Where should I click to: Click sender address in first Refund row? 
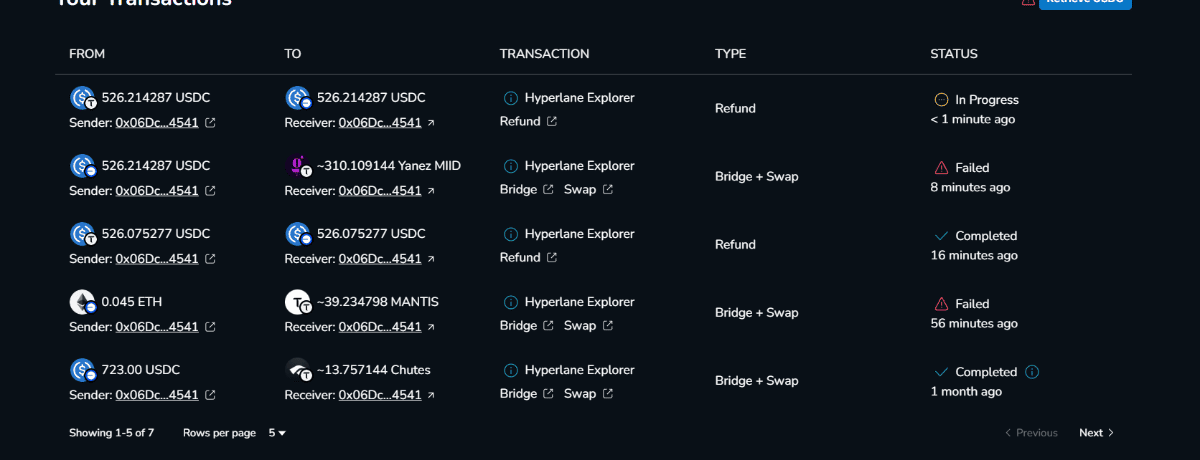[157, 123]
